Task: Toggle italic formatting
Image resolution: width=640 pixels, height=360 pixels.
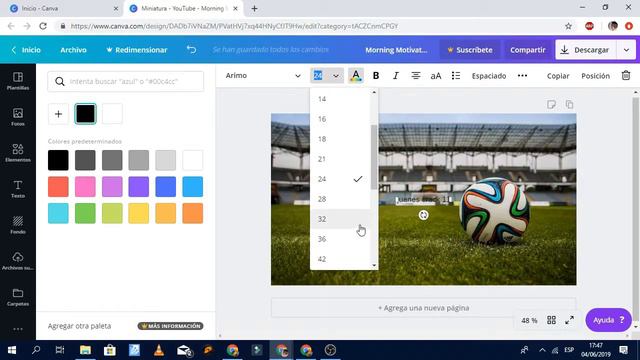Action: pos(396,76)
